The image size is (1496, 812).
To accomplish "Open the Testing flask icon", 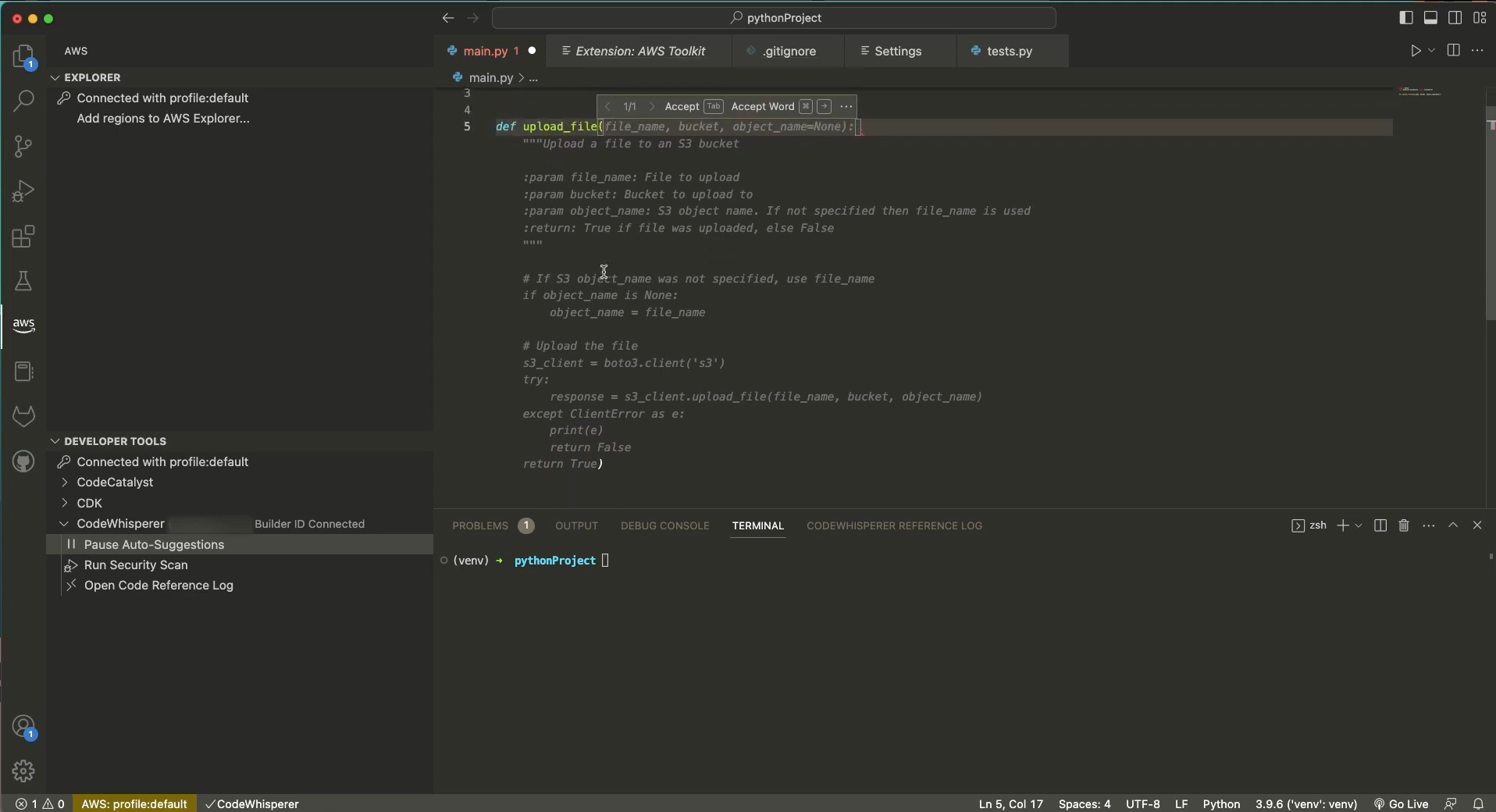I will click(x=24, y=281).
